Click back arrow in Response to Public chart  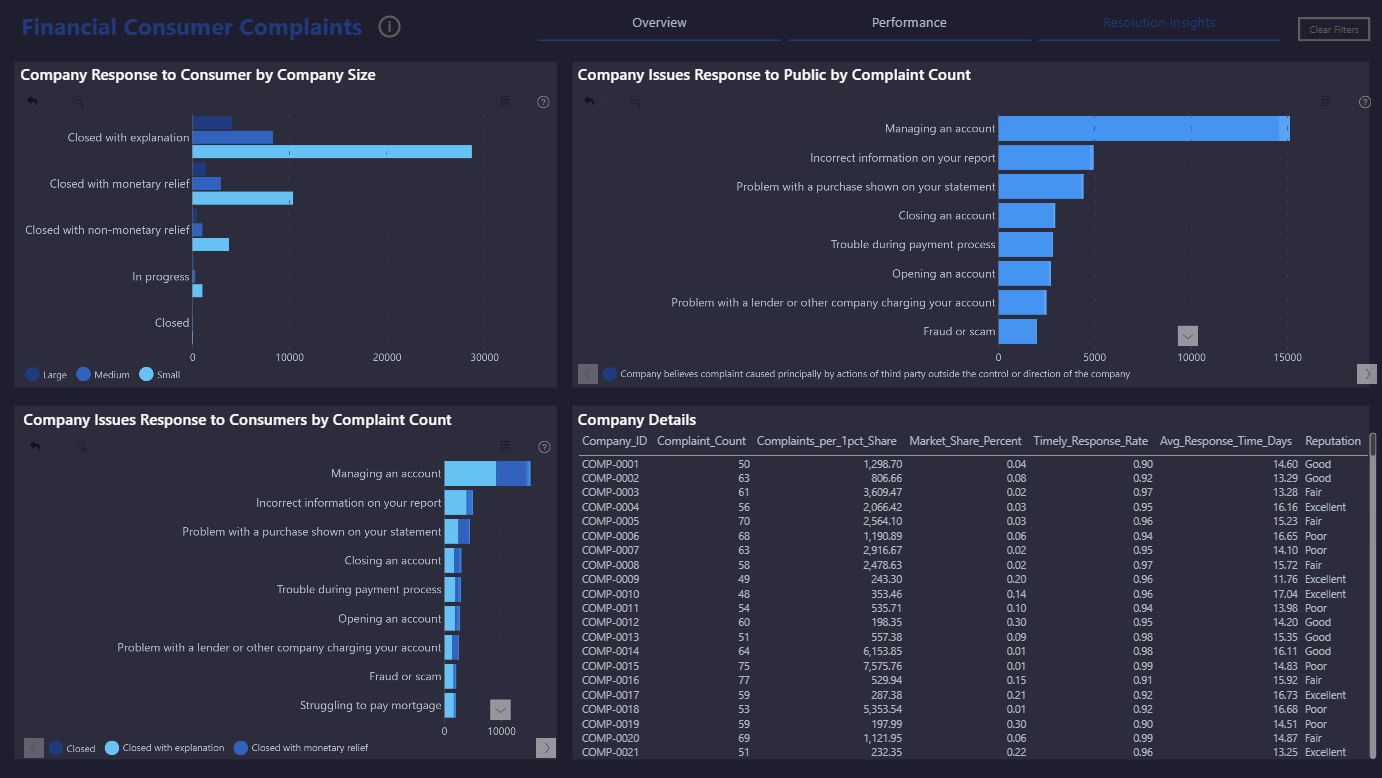[590, 101]
